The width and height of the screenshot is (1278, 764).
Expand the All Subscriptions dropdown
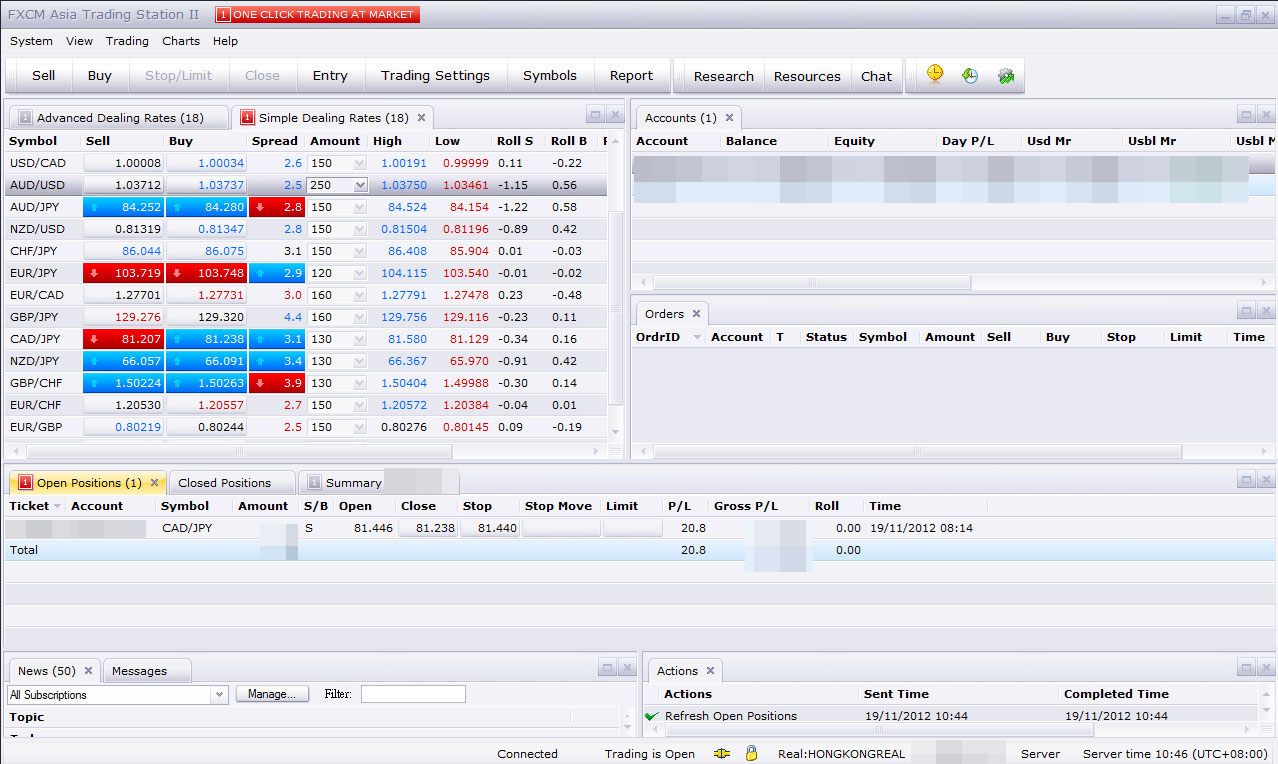pos(220,694)
